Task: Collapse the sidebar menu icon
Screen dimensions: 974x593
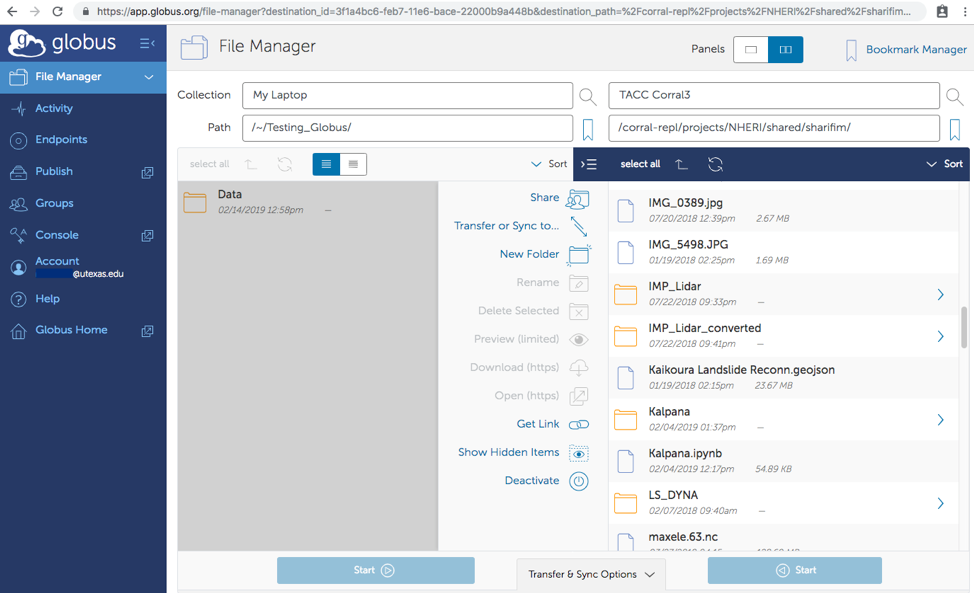Action: click(x=147, y=43)
